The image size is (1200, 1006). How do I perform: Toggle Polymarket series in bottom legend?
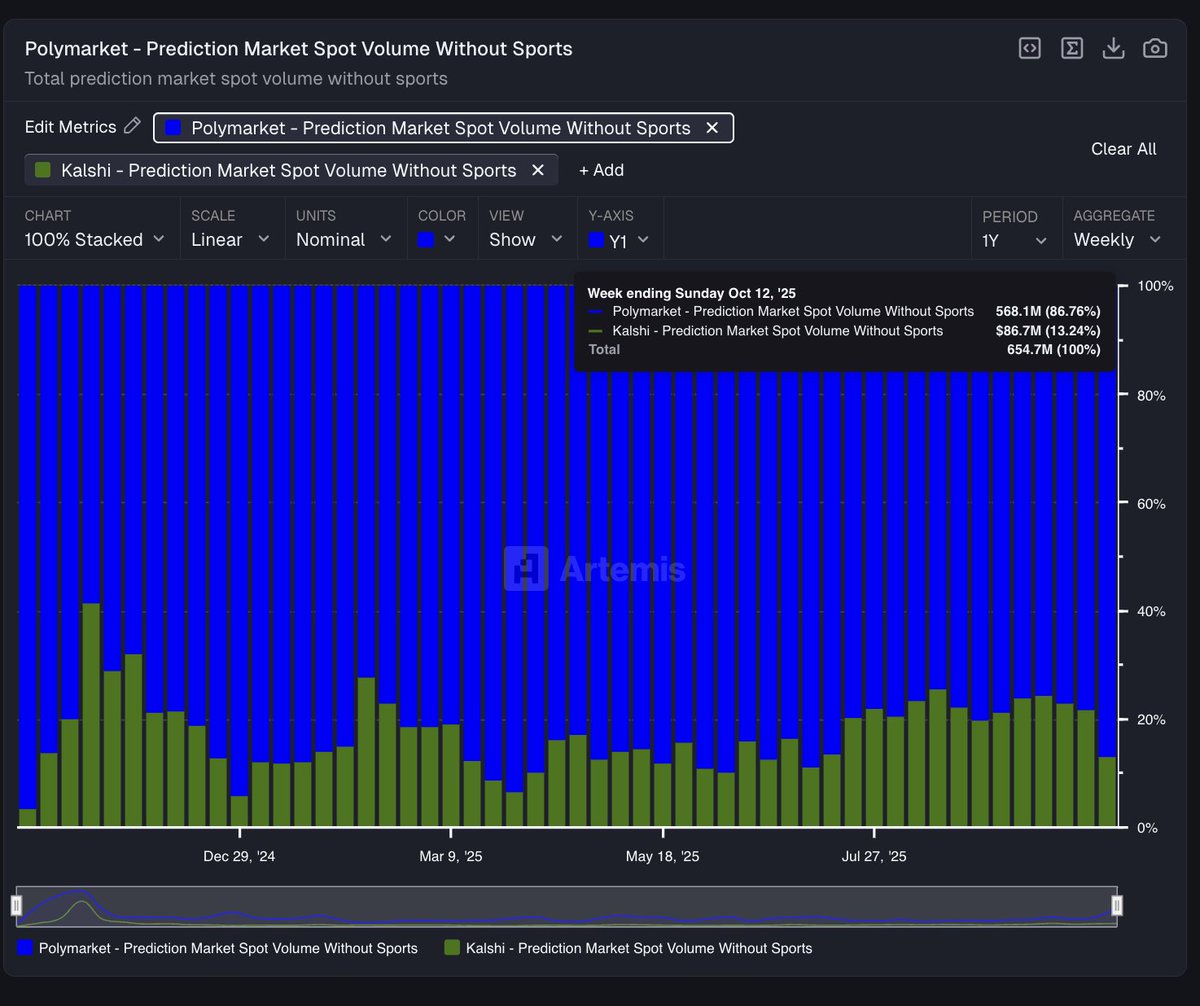pos(217,948)
